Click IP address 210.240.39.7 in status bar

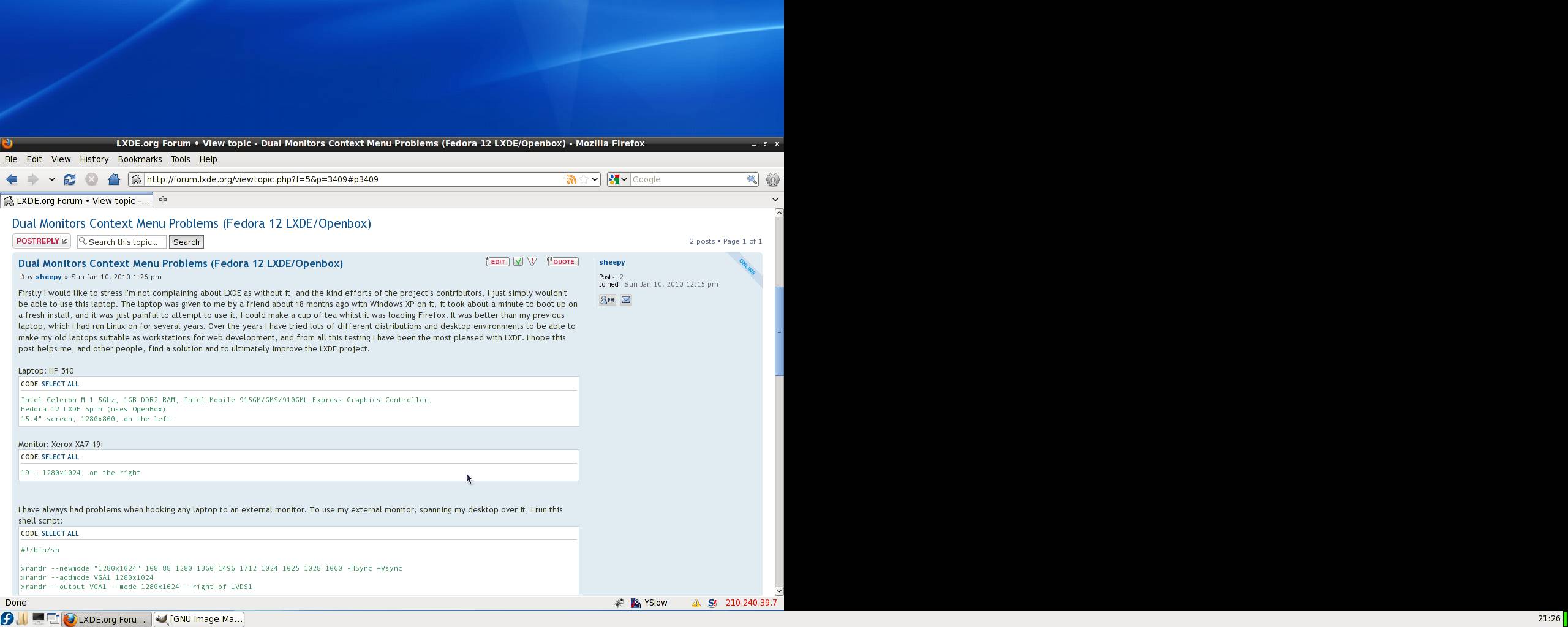point(751,603)
